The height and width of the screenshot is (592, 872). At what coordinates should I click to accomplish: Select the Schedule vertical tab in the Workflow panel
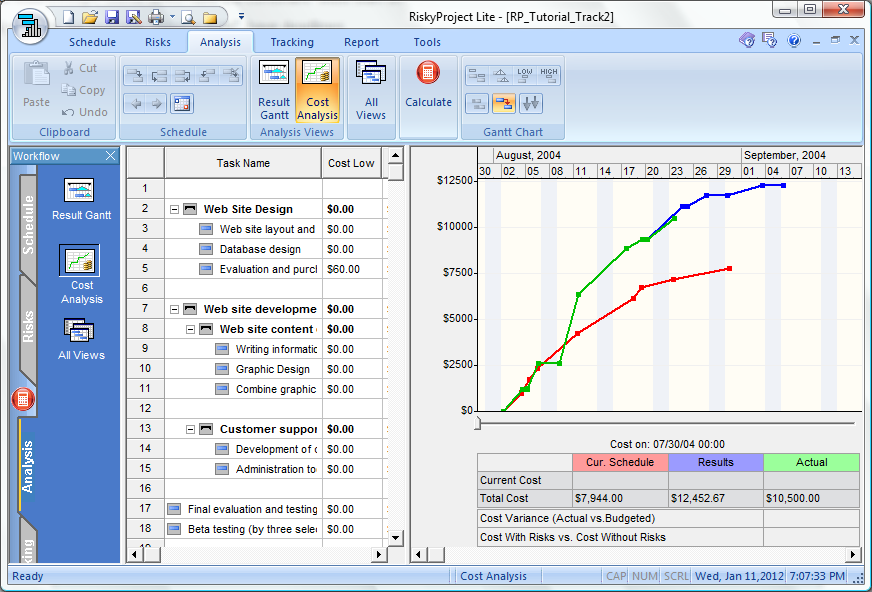[x=28, y=224]
